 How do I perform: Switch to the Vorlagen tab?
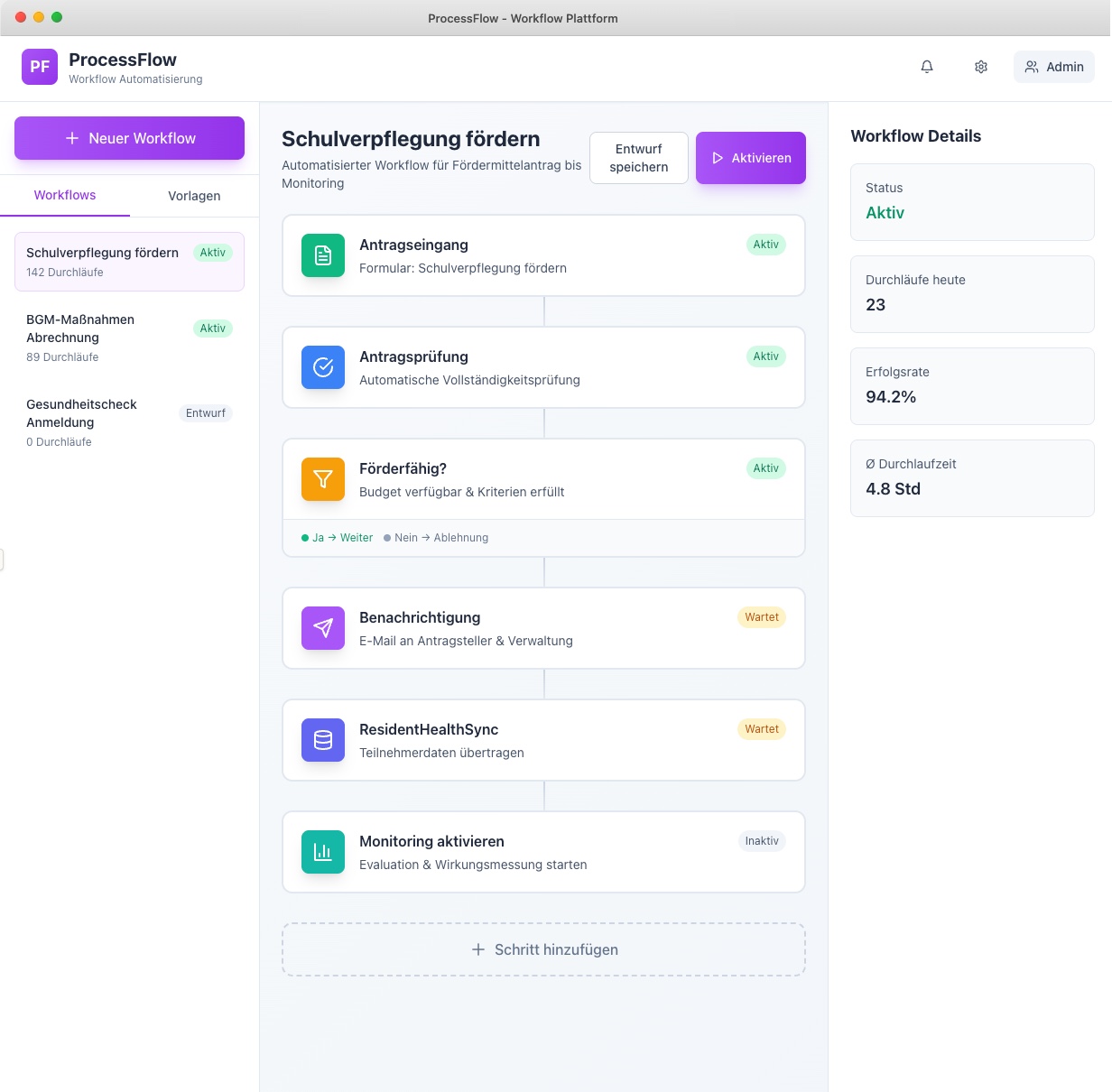pos(194,195)
